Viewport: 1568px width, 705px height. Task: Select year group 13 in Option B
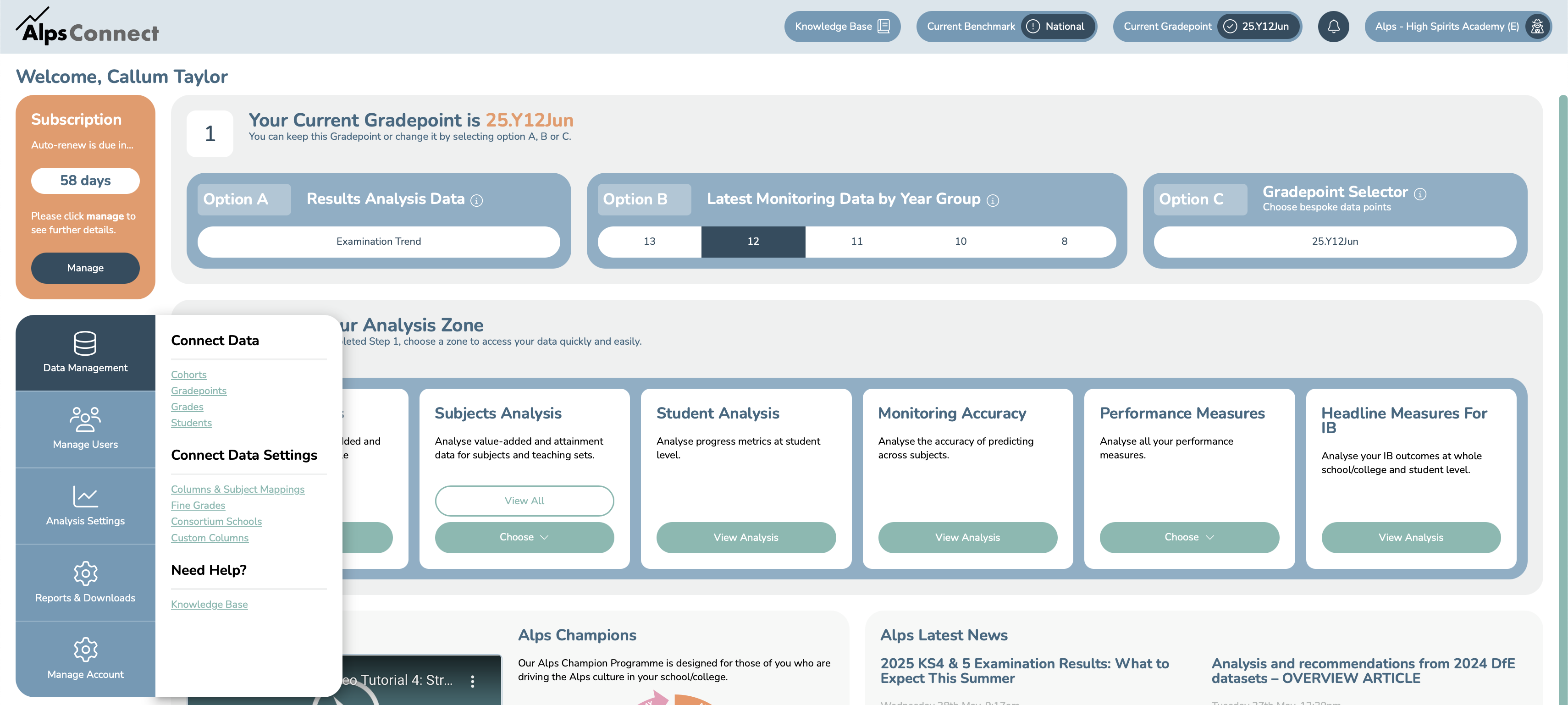pyautogui.click(x=650, y=242)
